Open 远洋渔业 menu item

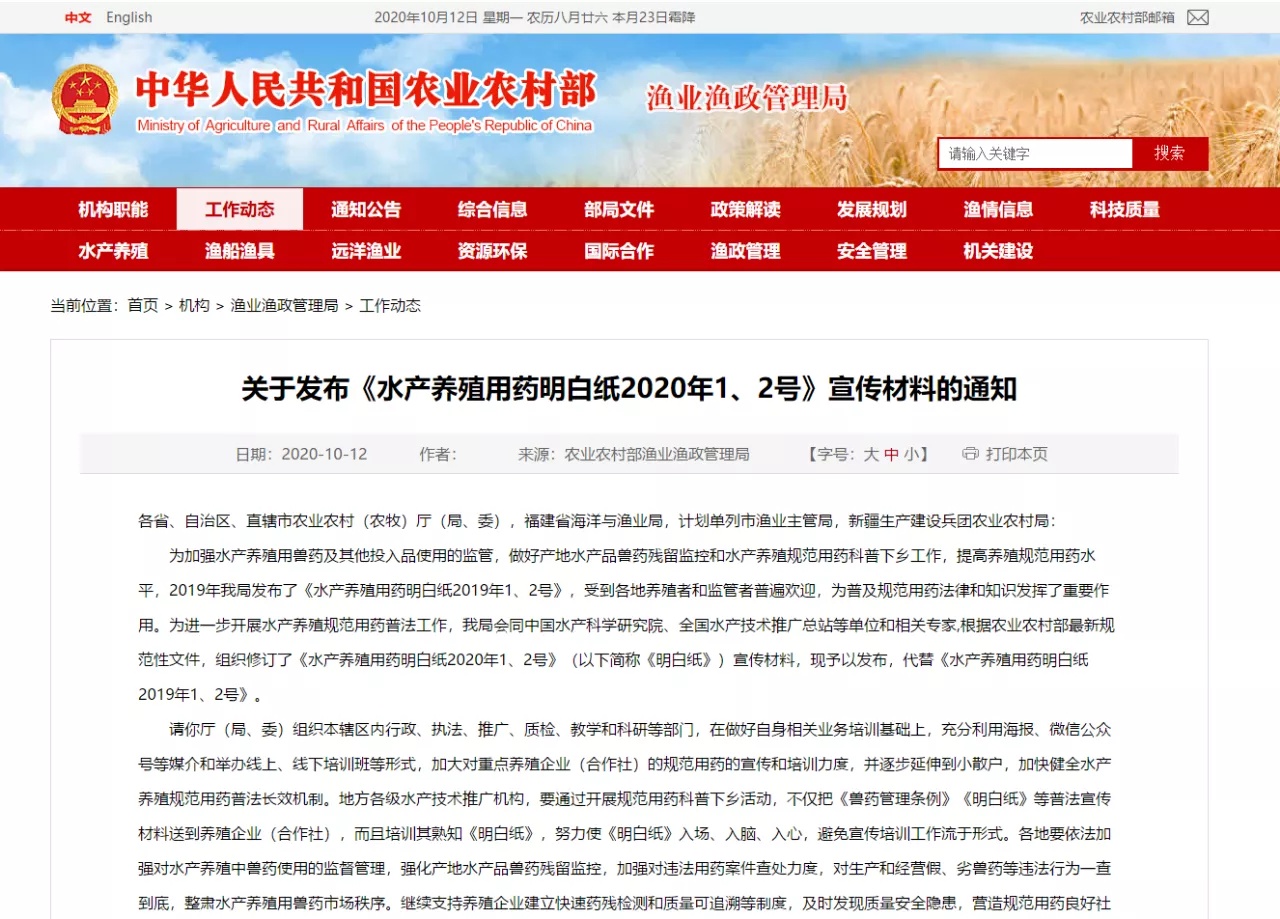(366, 251)
